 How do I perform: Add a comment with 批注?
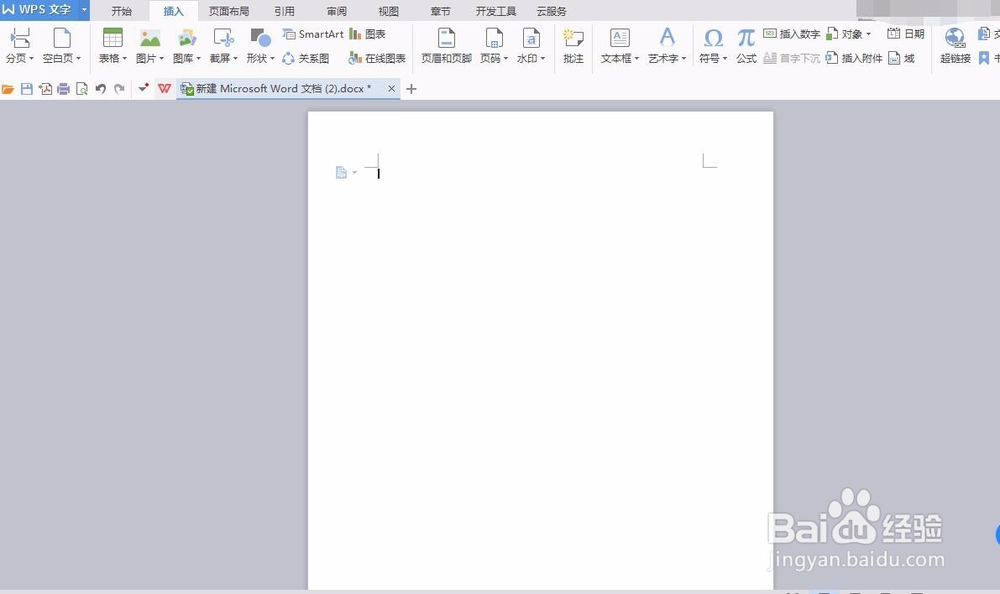pyautogui.click(x=573, y=45)
